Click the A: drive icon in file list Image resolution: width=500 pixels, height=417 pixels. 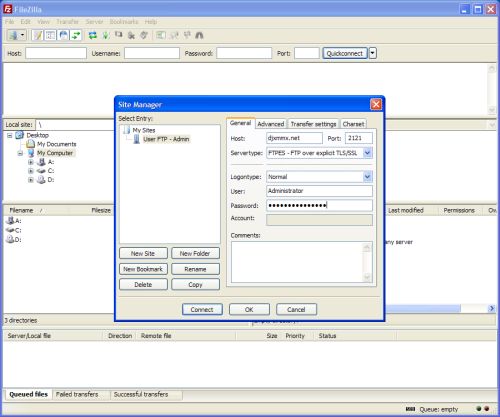11,220
